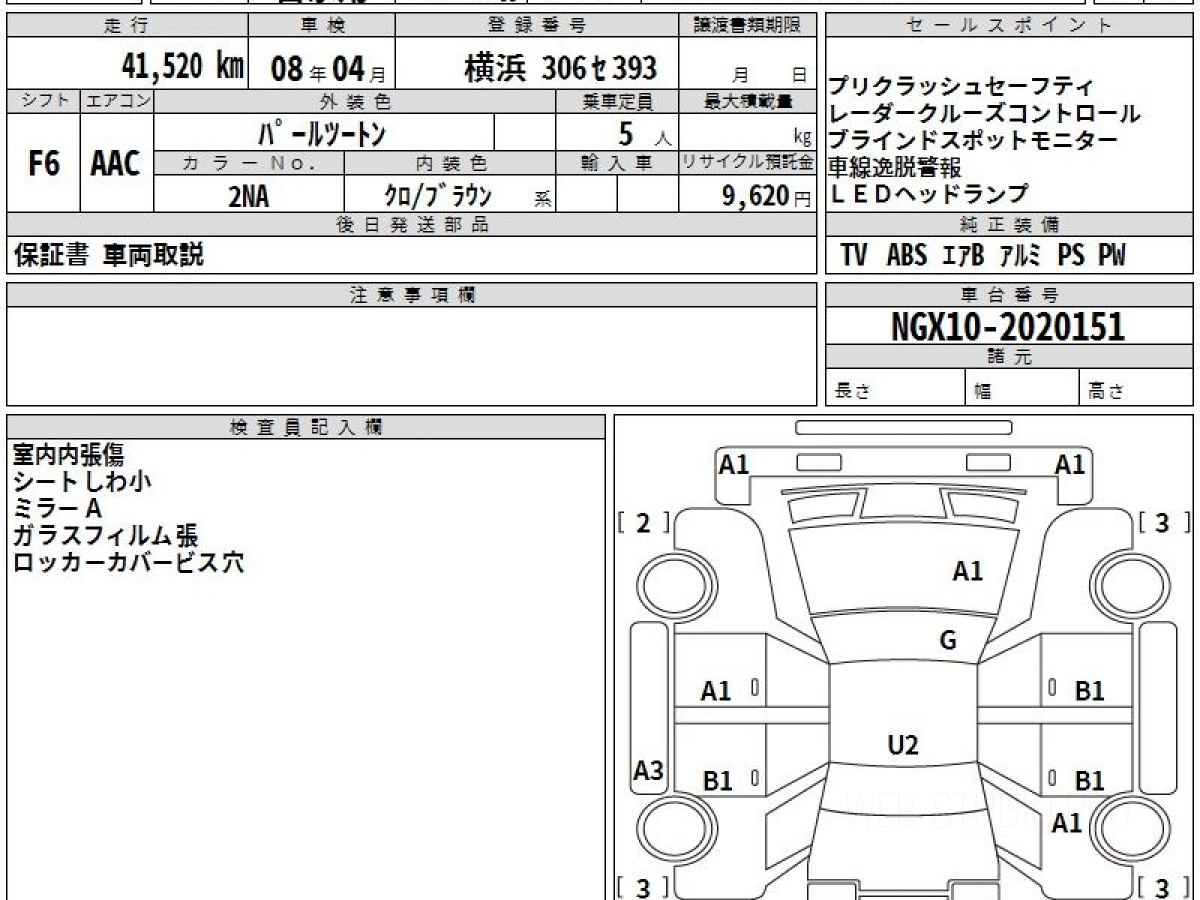The image size is (1200, 900).
Task: Click the 後日発送部品 header
Action: 412,225
